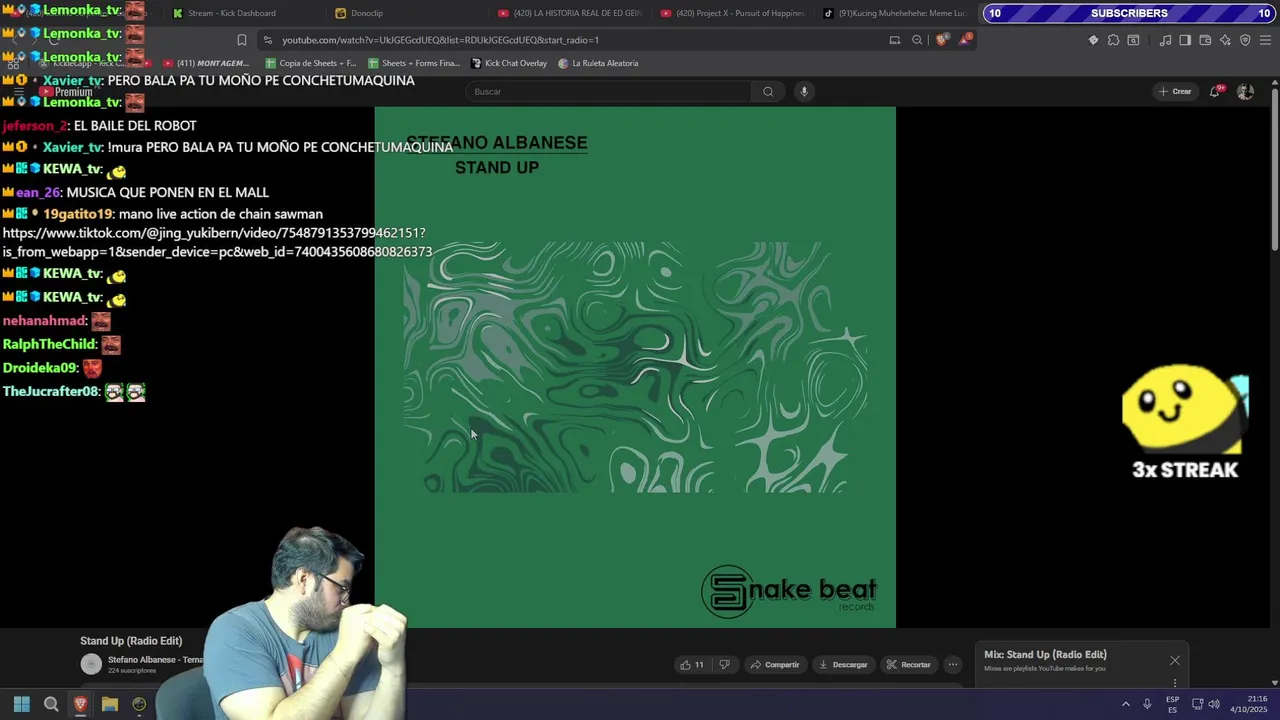
Task: Open volume speaker tray icon
Action: click(x=1214, y=704)
